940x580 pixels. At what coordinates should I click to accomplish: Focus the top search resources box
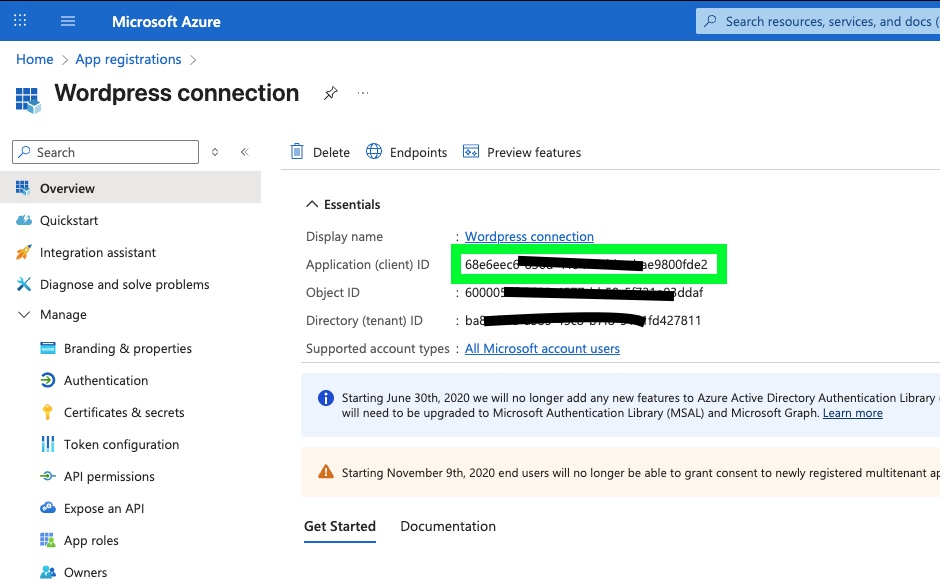tap(820, 21)
